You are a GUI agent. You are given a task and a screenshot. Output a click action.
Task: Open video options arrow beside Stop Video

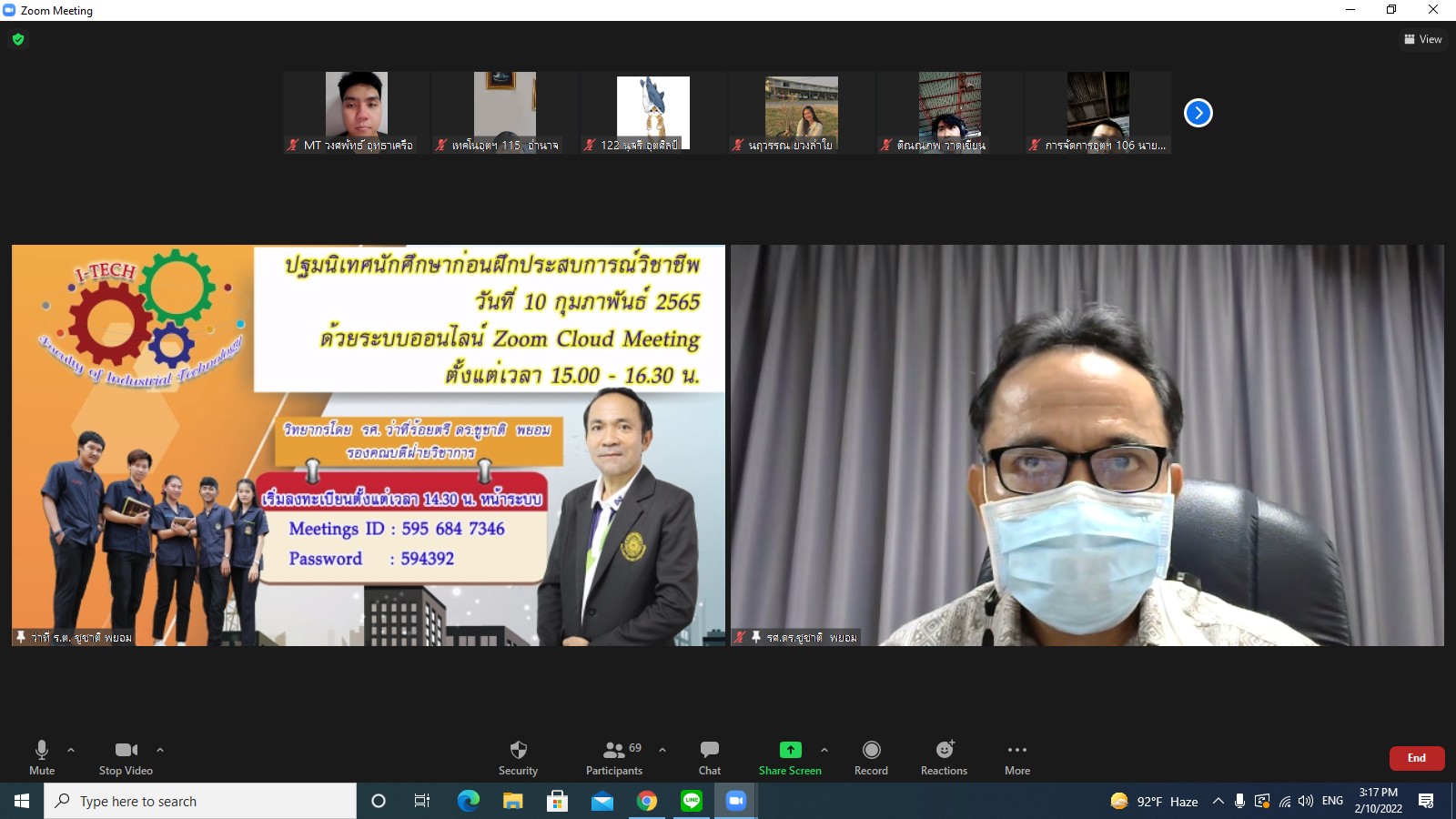[x=160, y=750]
